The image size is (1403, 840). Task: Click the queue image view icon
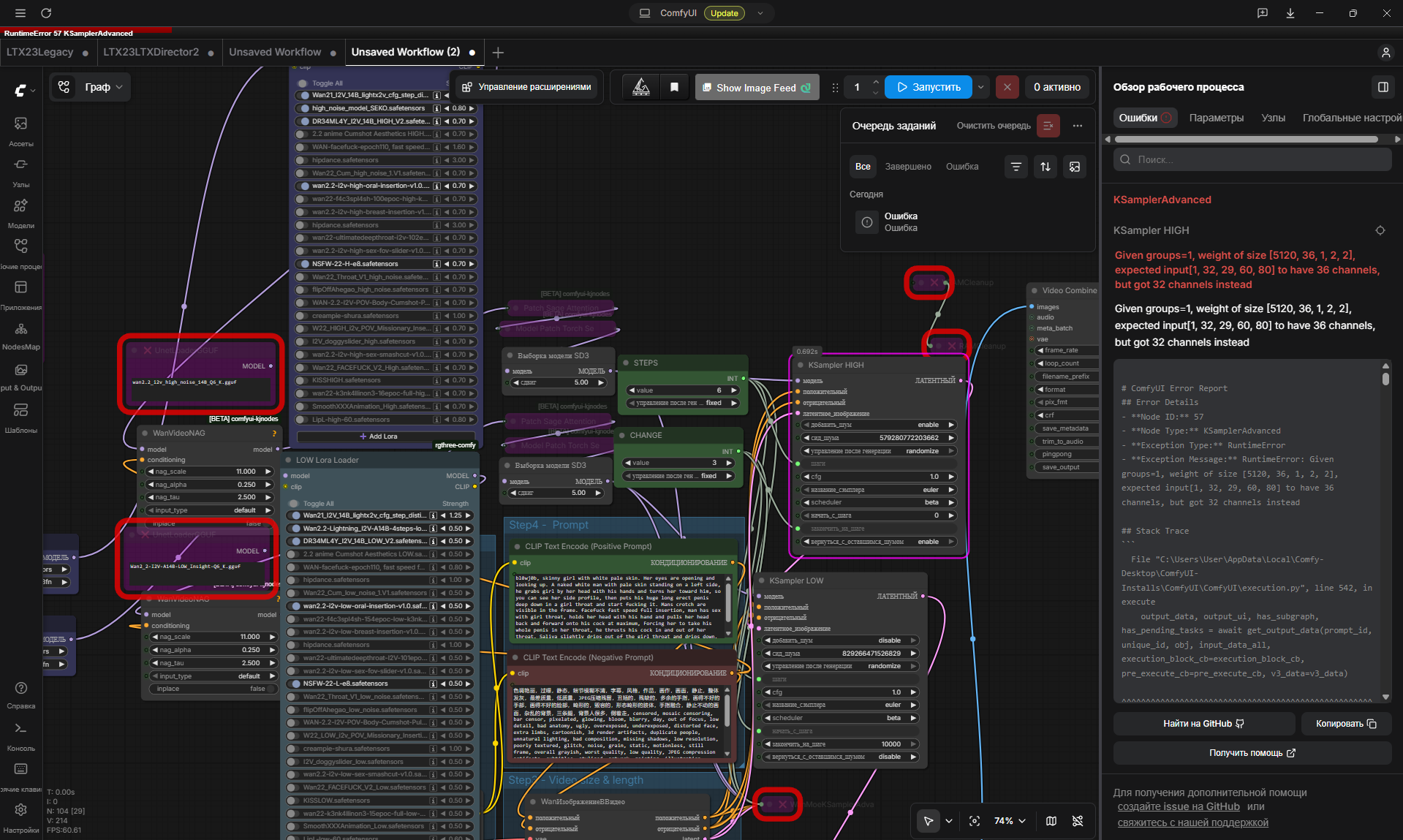click(x=1075, y=167)
